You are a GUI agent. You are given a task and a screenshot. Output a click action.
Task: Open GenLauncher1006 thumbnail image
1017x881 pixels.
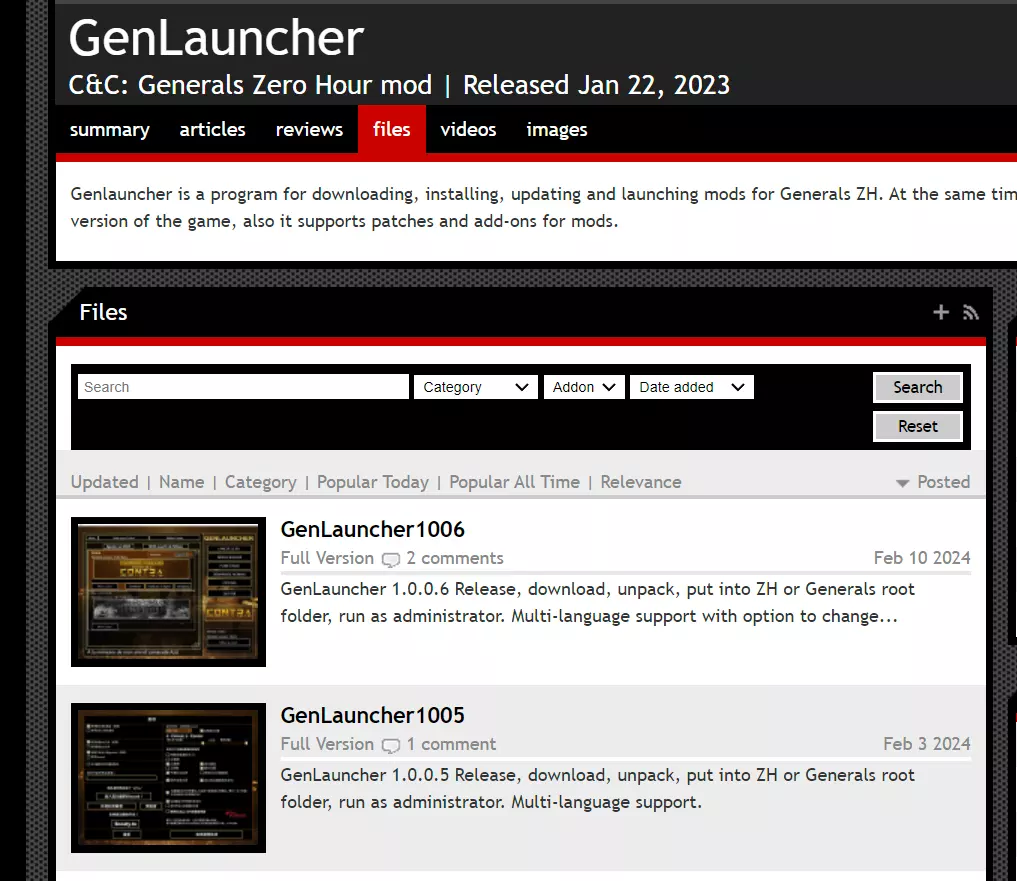point(168,592)
